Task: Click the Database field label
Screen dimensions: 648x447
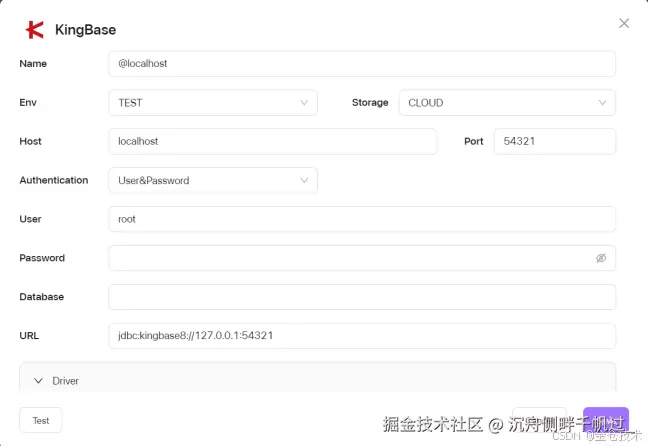Action: (x=41, y=297)
